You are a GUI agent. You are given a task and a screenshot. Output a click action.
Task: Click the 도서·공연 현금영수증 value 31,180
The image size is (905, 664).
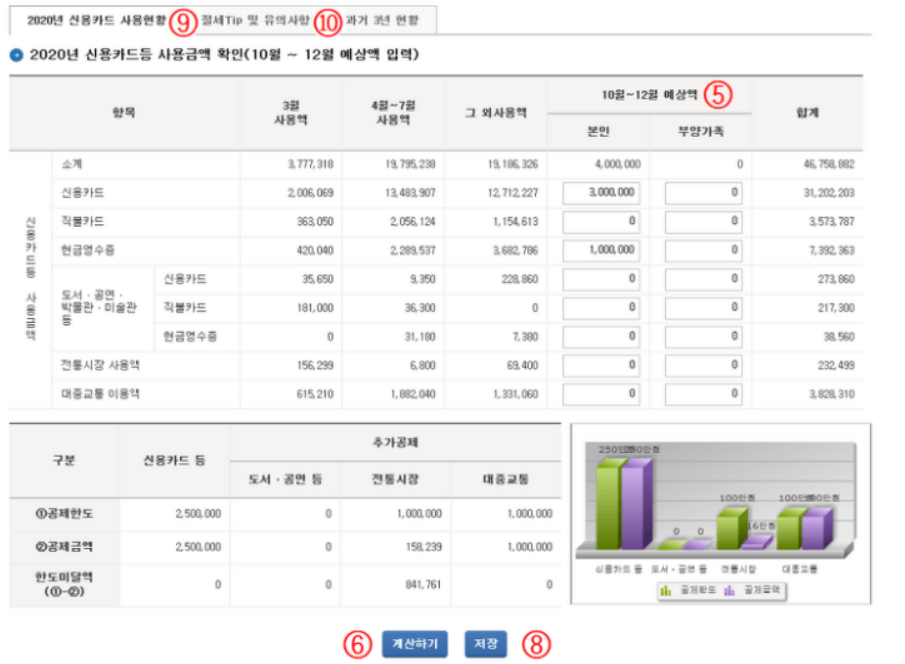(x=420, y=337)
